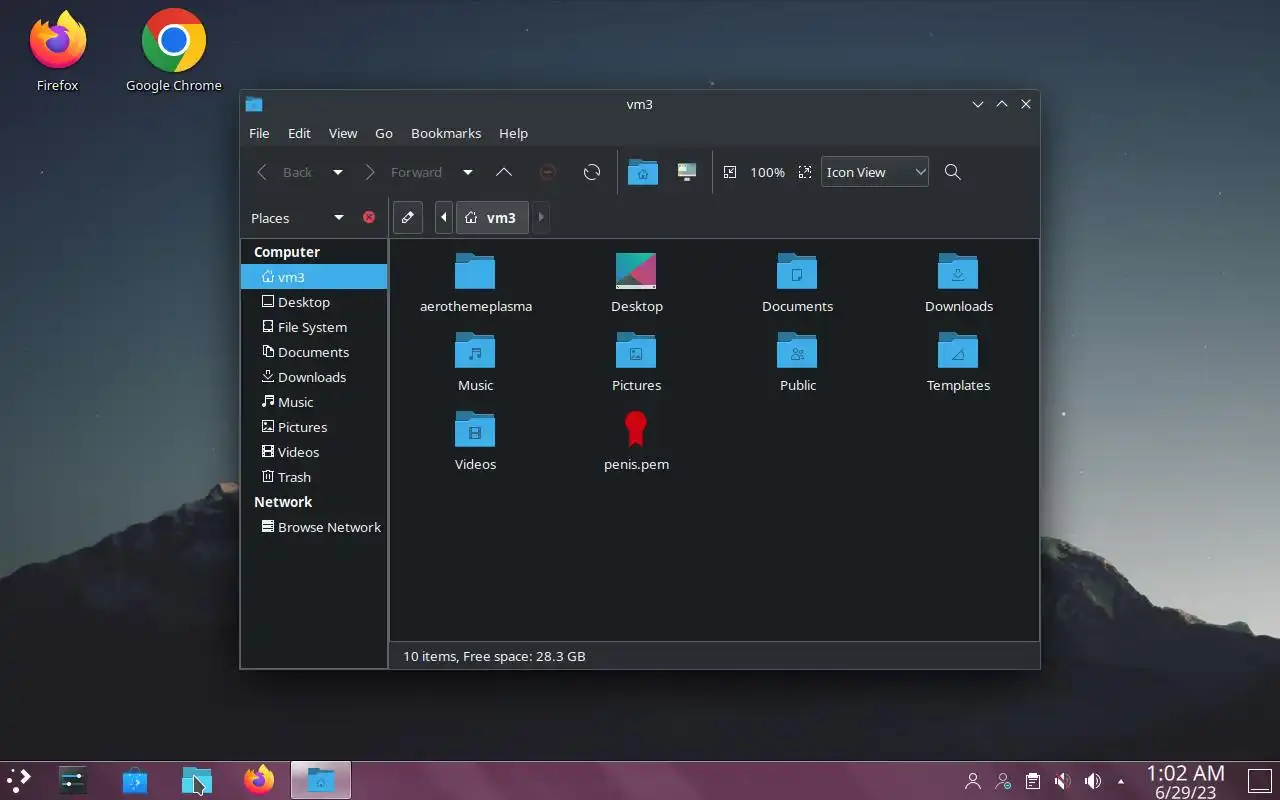Viewport: 1280px width, 800px height.
Task: Select Videos in the Places sidebar
Action: 314,452
